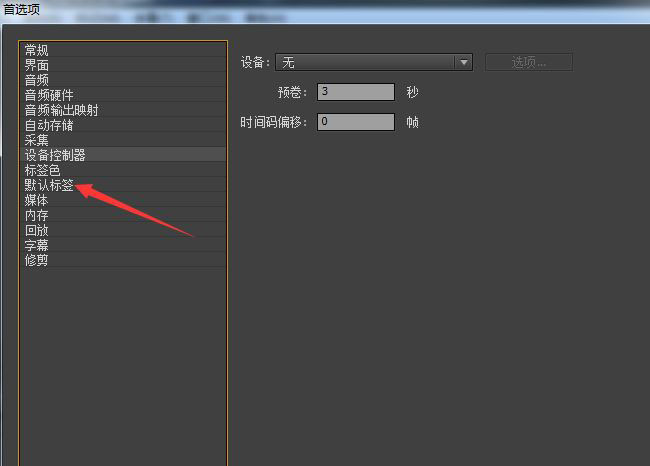The image size is (650, 466).
Task: Click the highlighted 设备控制器 category
Action: 123,155
